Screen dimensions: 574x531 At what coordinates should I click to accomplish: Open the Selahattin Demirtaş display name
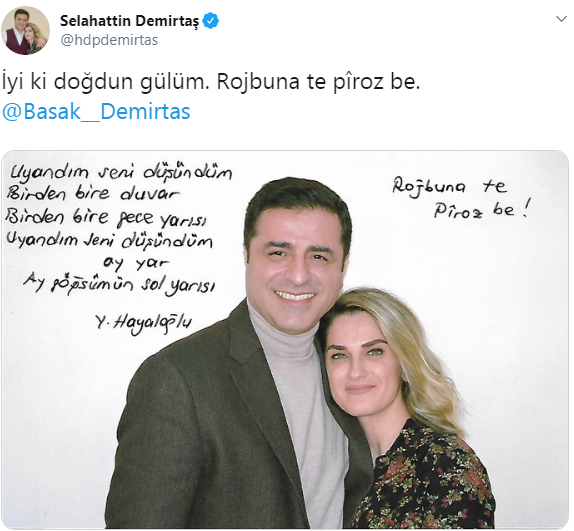click(129, 21)
